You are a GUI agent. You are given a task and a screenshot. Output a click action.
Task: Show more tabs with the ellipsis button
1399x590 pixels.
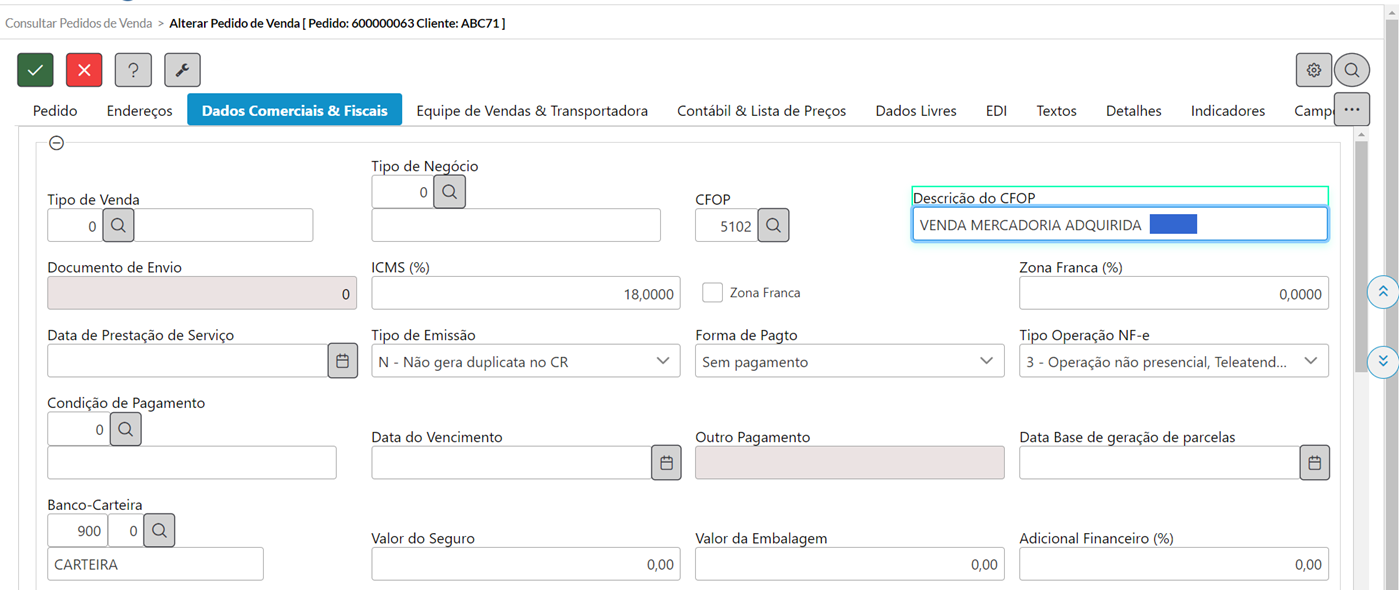[x=1351, y=108]
